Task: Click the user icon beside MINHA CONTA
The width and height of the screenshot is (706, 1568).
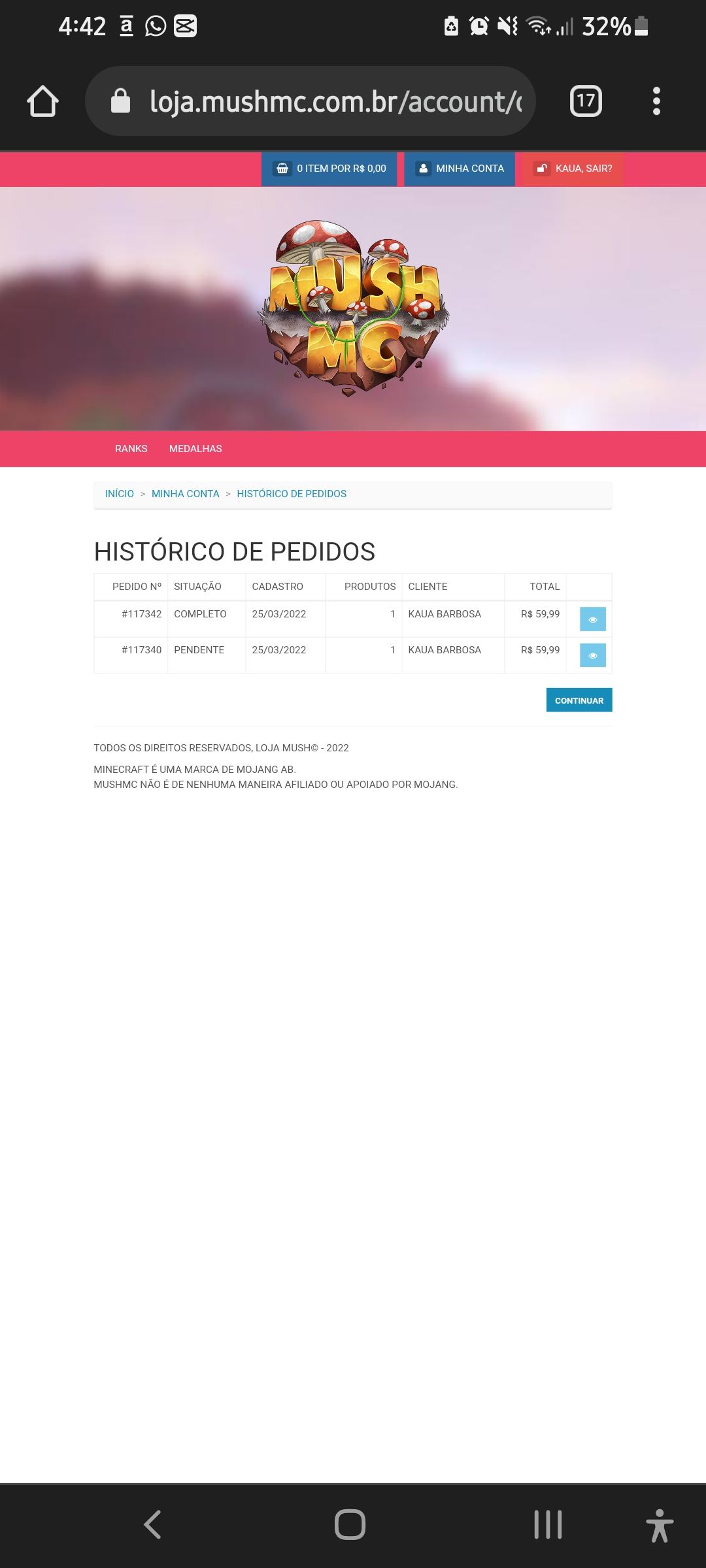Action: coord(424,169)
